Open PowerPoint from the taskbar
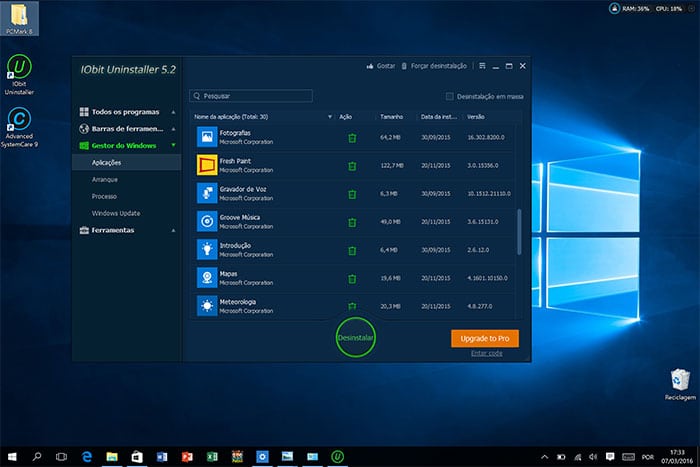700x467 pixels. tap(187, 456)
